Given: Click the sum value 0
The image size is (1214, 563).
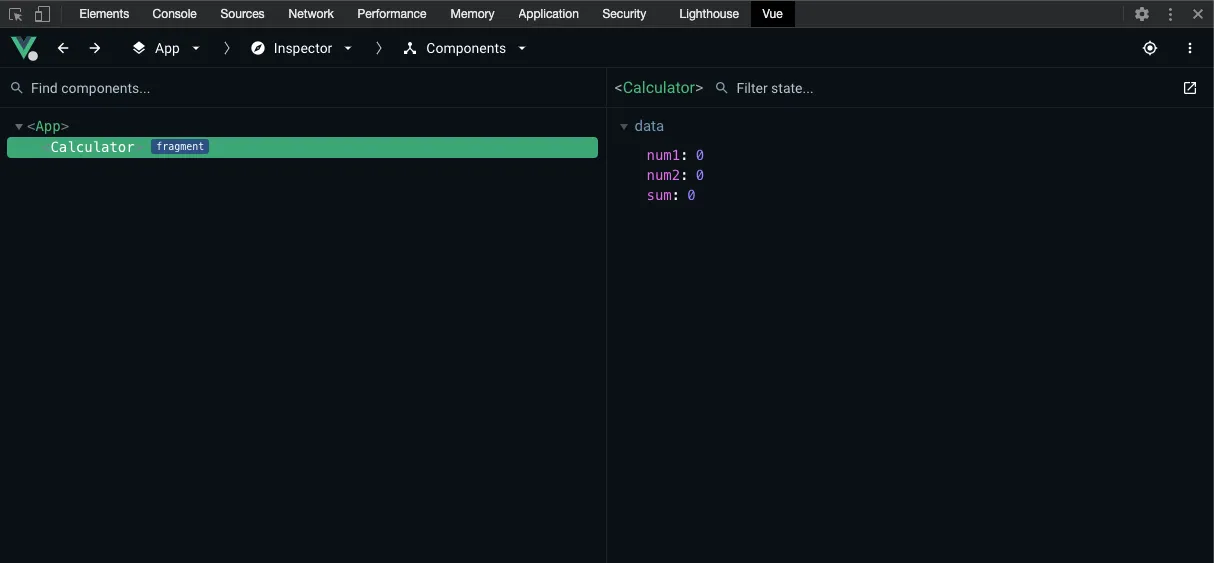Looking at the screenshot, I should coord(691,196).
